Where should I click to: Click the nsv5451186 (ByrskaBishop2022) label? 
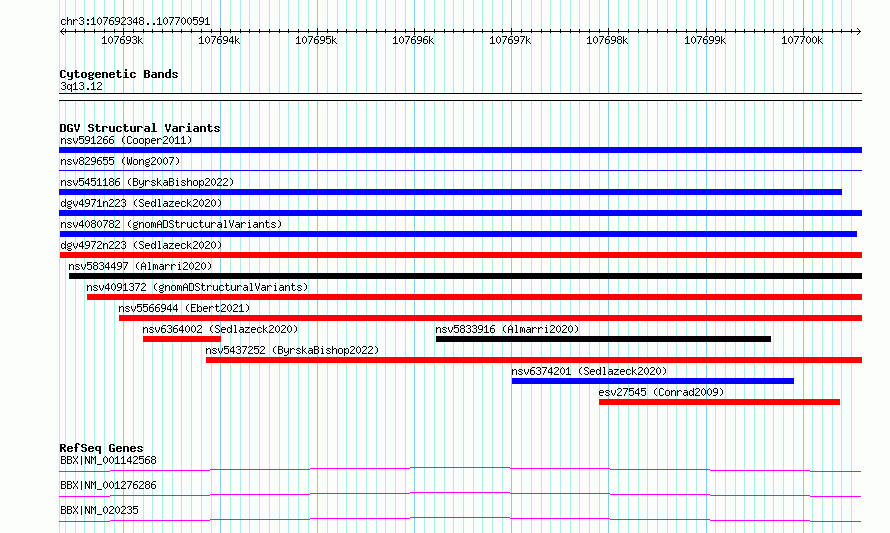point(147,182)
